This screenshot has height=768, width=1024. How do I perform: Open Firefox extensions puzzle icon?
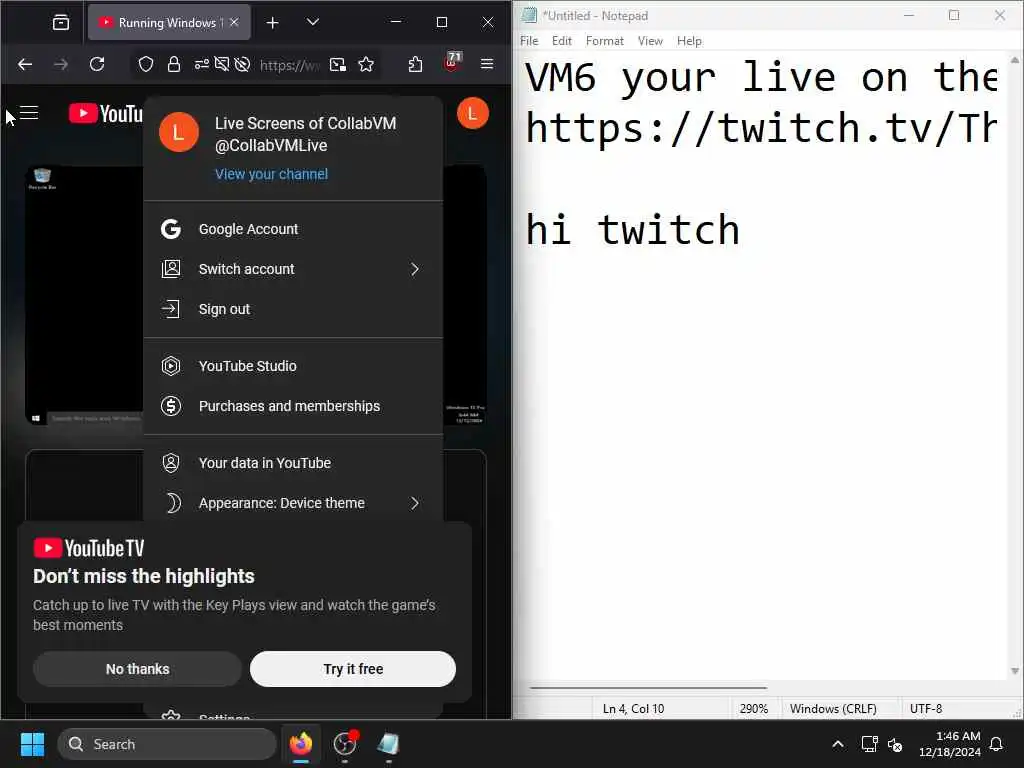coord(415,64)
